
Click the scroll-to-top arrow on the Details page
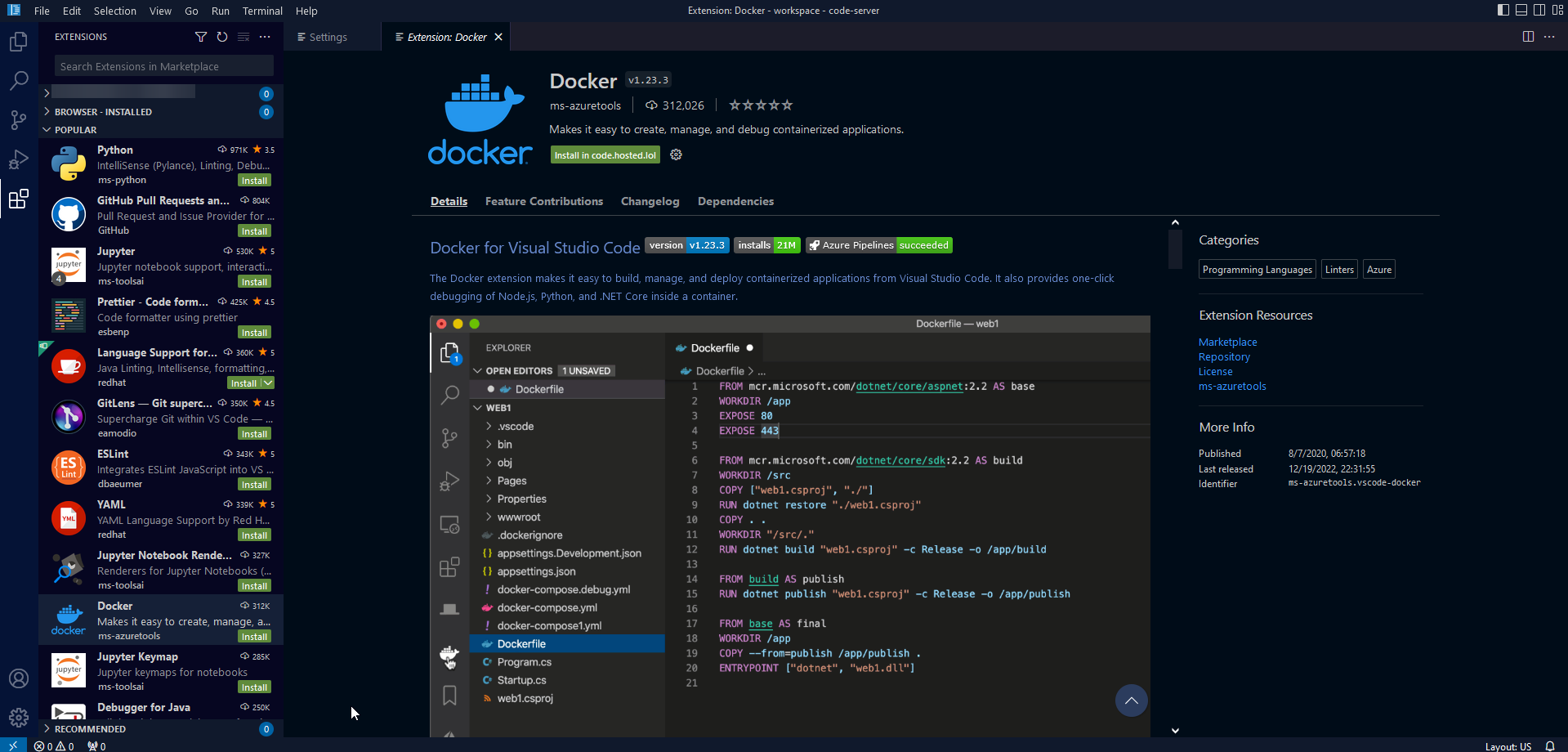pos(1131,701)
